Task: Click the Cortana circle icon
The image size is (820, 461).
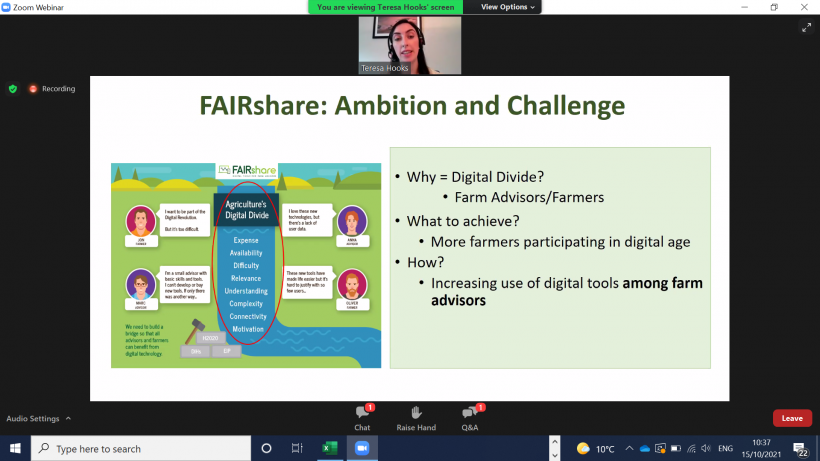Action: click(268, 449)
